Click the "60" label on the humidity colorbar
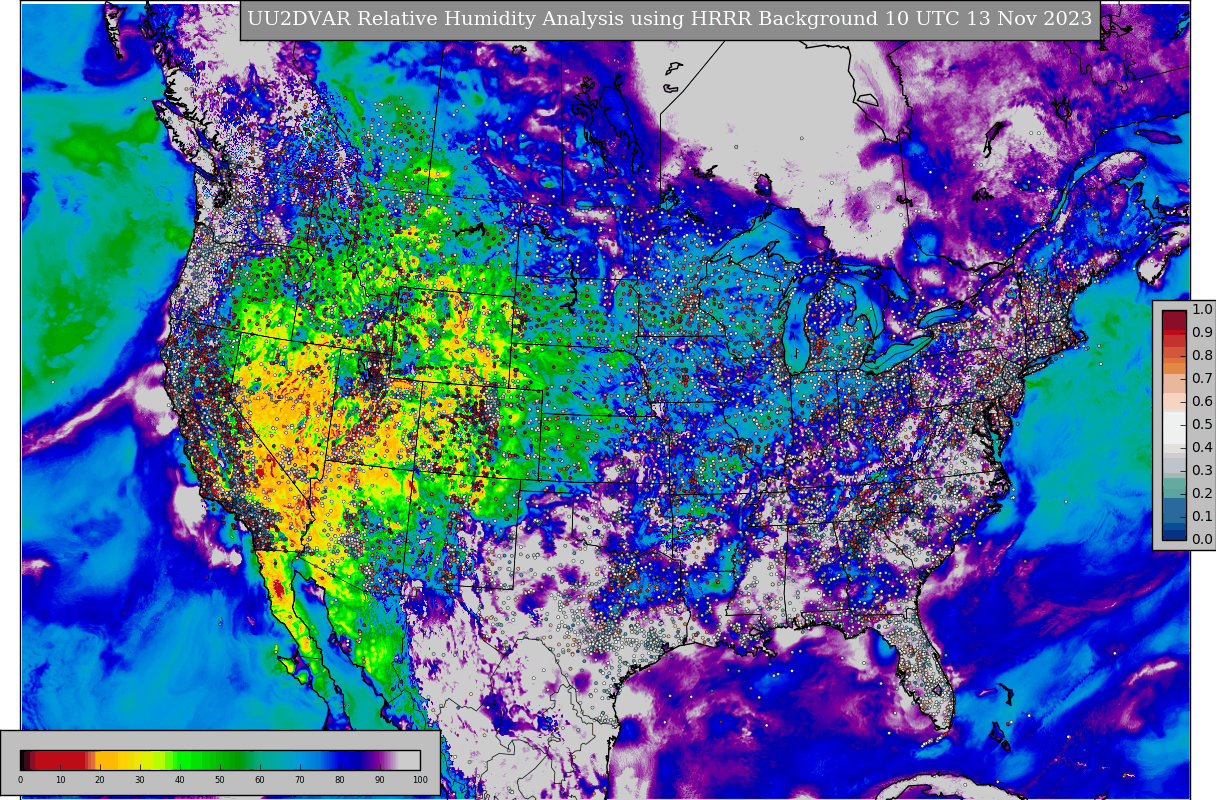 click(260, 780)
